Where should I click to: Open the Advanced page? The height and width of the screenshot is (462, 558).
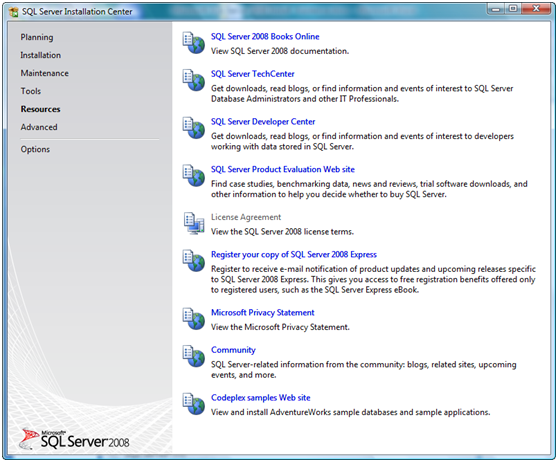(x=39, y=127)
